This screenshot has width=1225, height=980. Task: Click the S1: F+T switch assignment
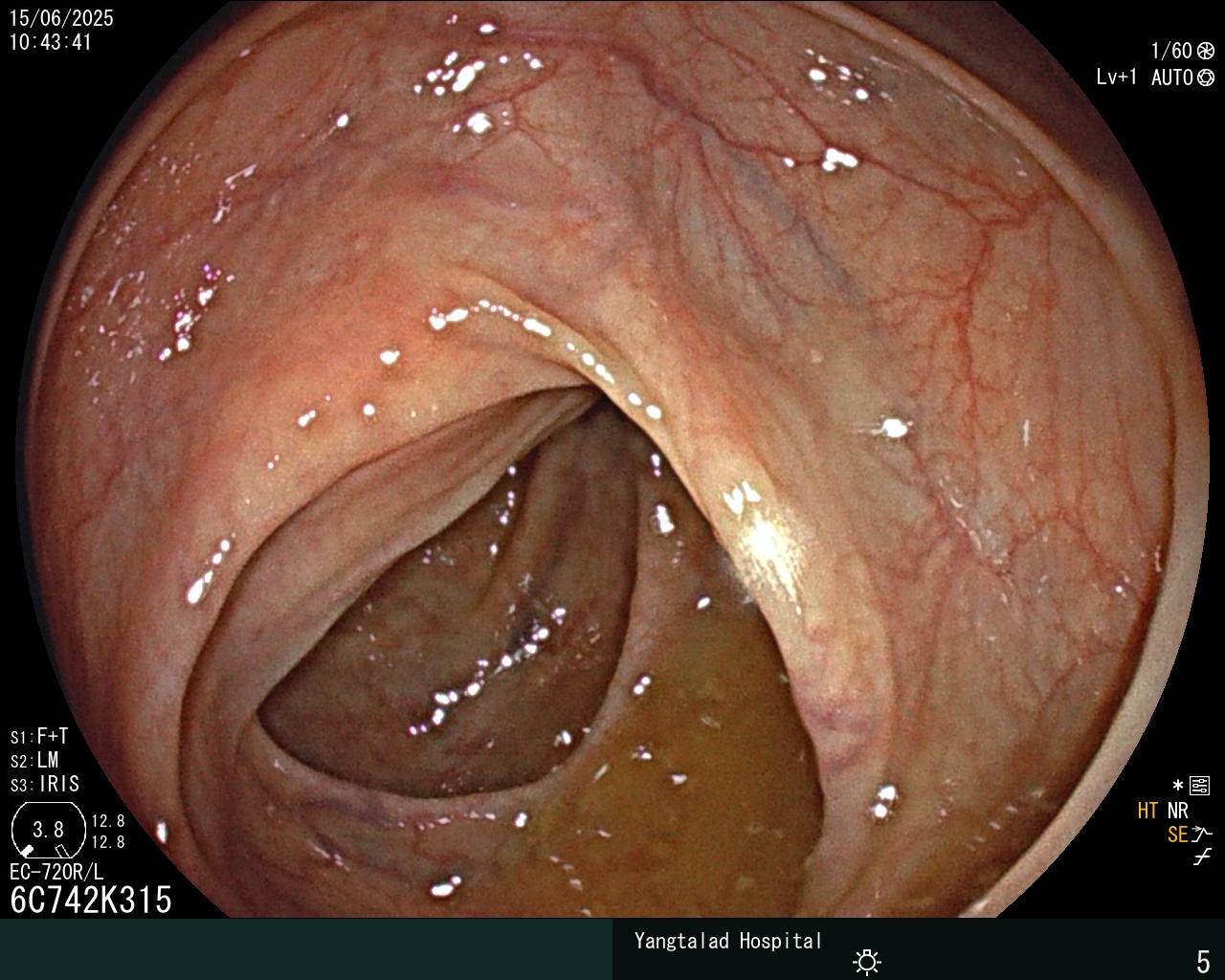(x=39, y=736)
